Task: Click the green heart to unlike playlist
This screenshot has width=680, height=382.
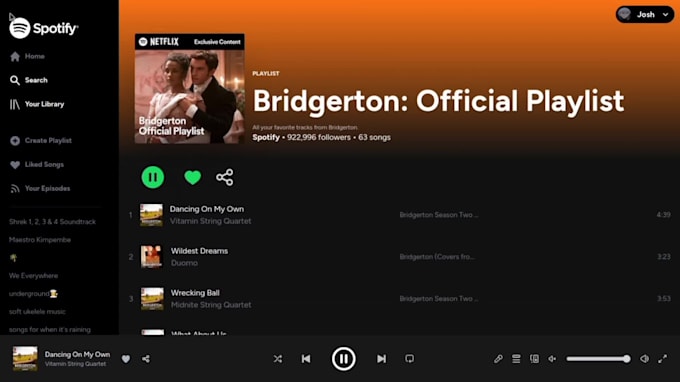Action: (x=193, y=177)
